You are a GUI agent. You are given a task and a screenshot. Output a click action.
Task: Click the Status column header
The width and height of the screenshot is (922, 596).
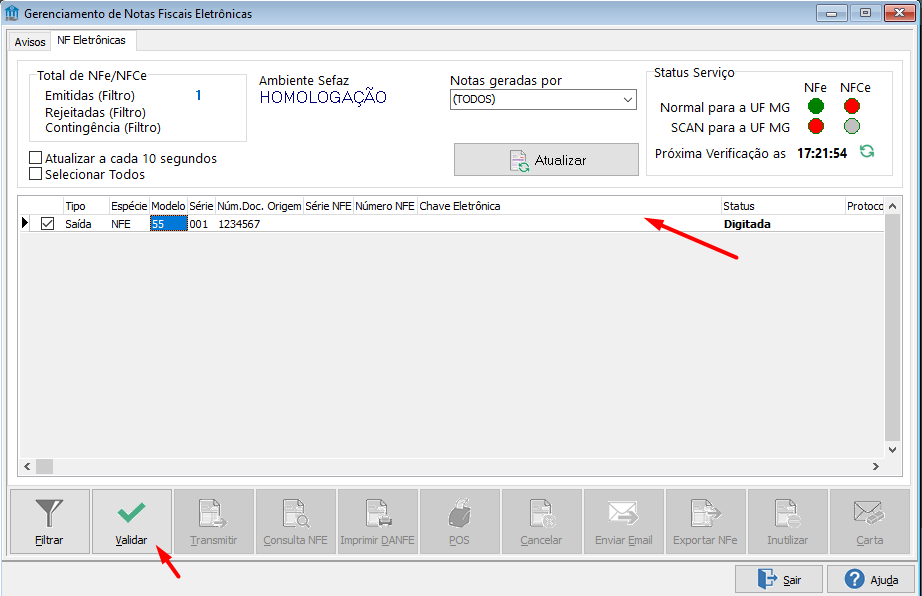click(x=783, y=206)
